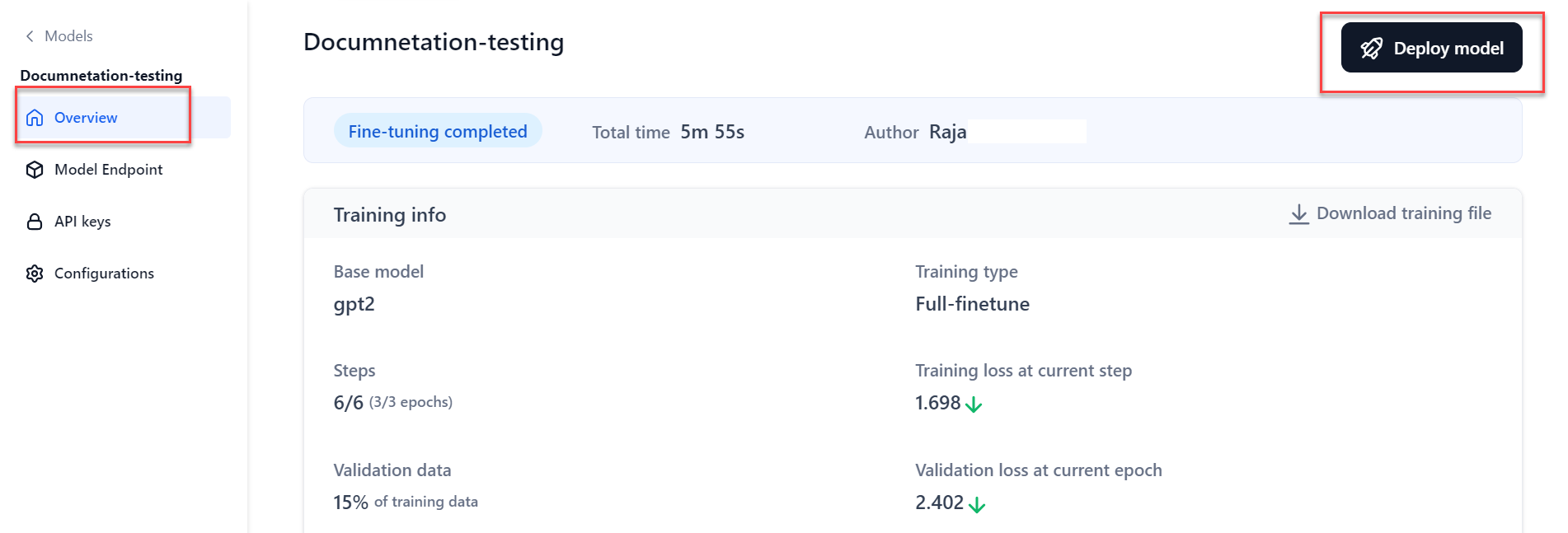The image size is (1568, 533).
Task: Click green arrow next to training loss
Action: point(974,404)
